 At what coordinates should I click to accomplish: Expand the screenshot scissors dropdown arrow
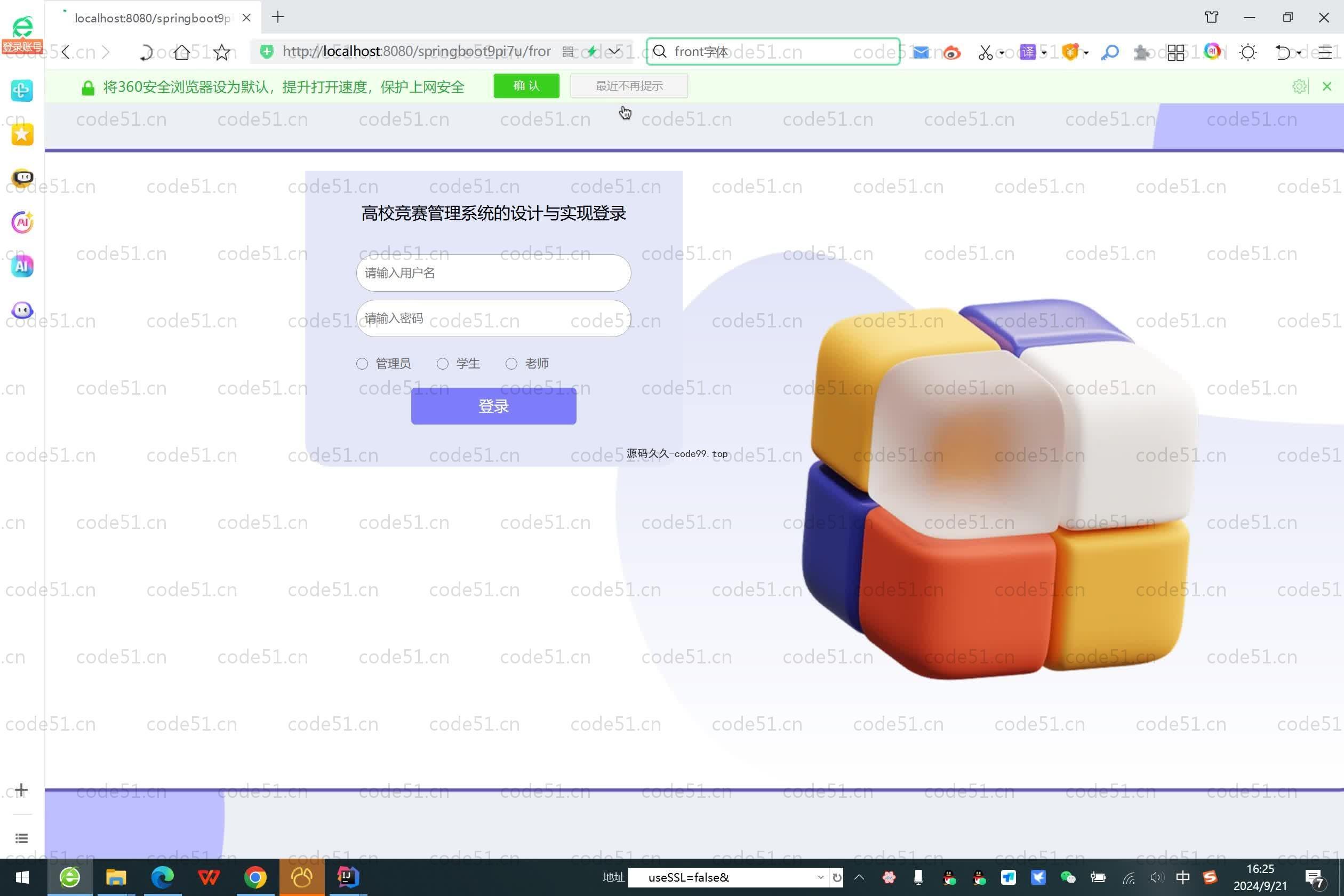point(1002,53)
